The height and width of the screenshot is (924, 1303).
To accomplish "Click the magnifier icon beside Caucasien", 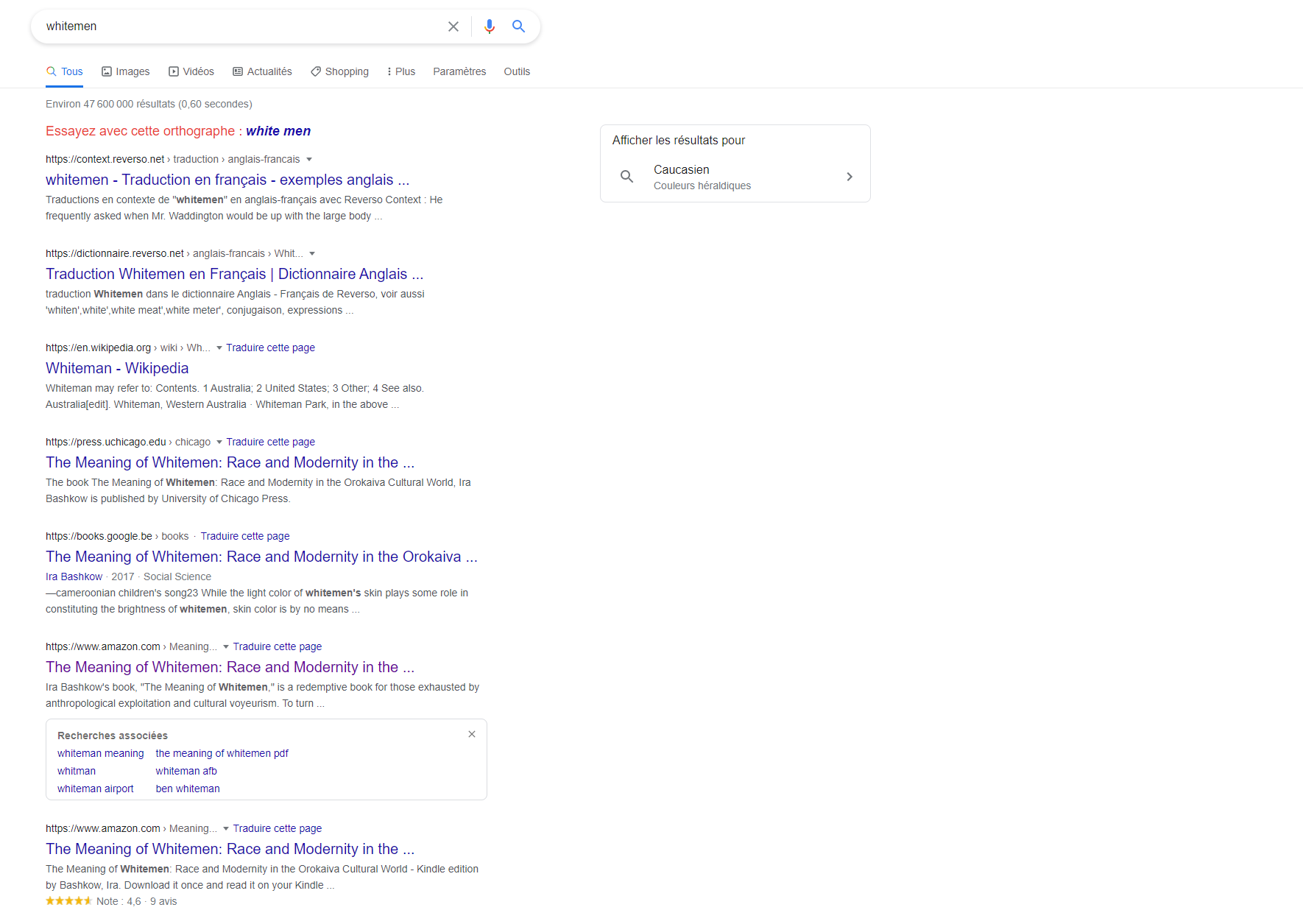I will point(627,177).
